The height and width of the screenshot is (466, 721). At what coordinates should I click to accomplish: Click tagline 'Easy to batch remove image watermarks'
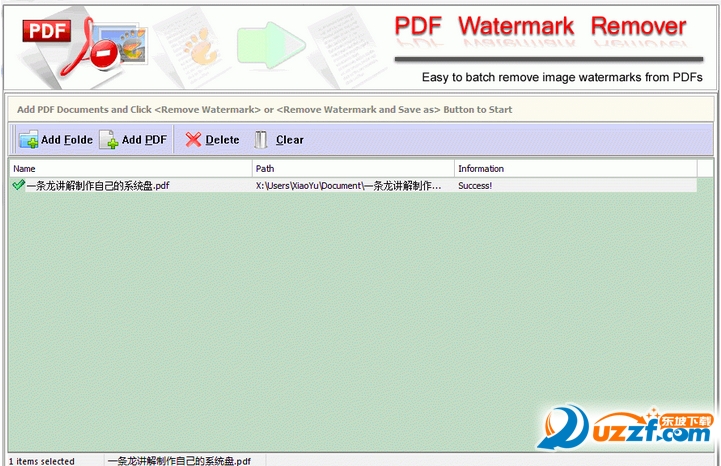[x=562, y=77]
